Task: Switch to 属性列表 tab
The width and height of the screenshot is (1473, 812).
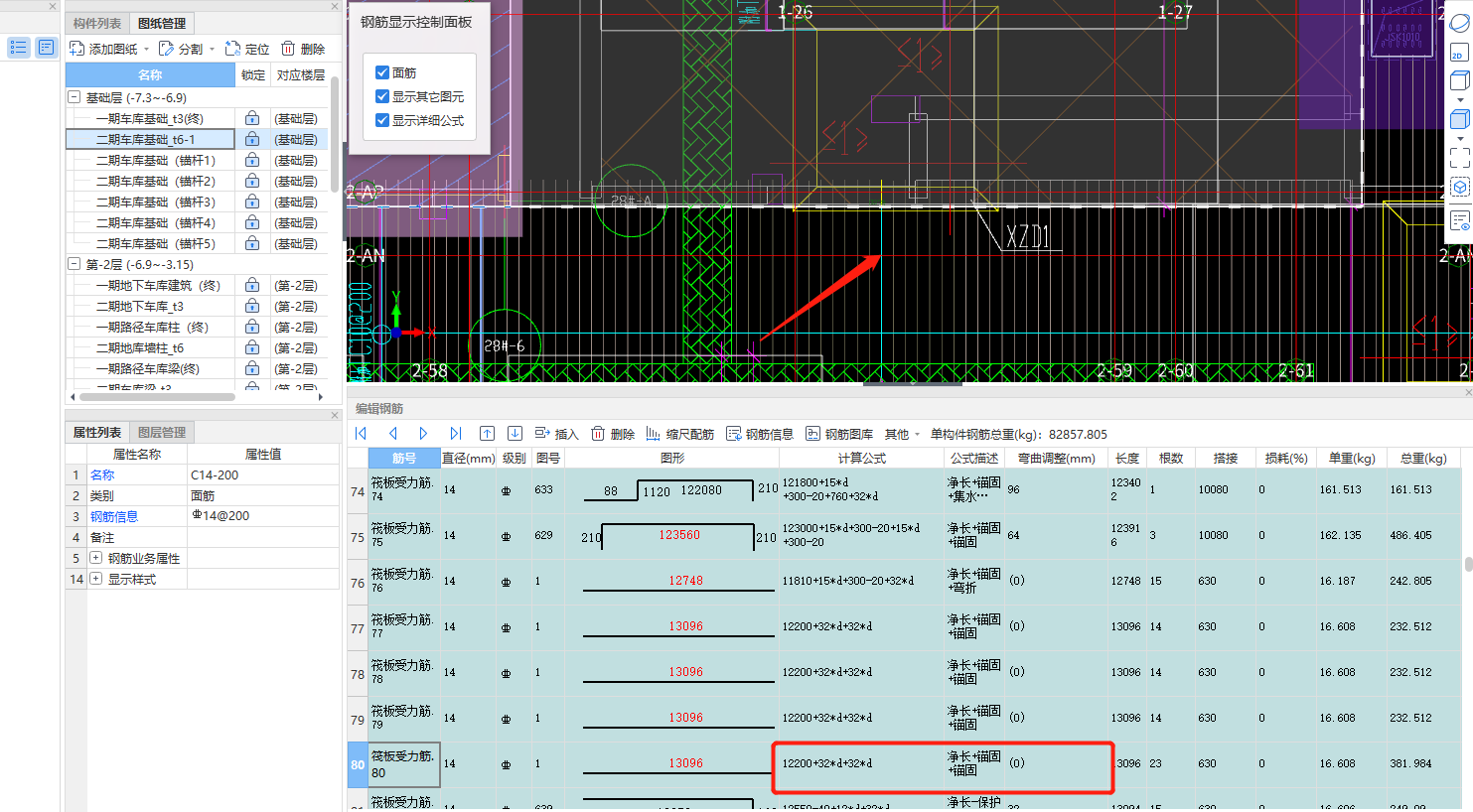Action: [97, 432]
